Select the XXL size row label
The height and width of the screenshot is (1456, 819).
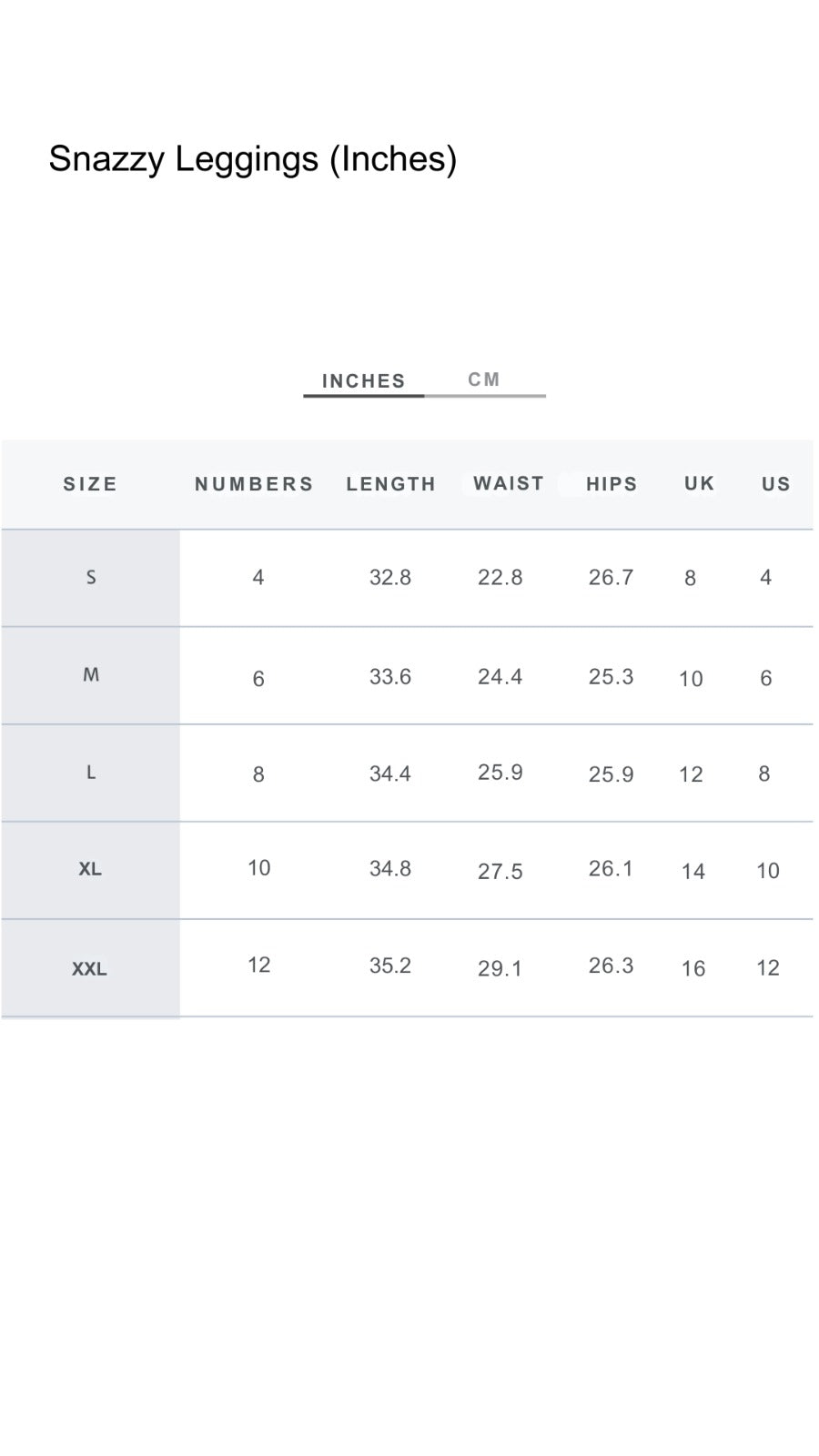[89, 969]
